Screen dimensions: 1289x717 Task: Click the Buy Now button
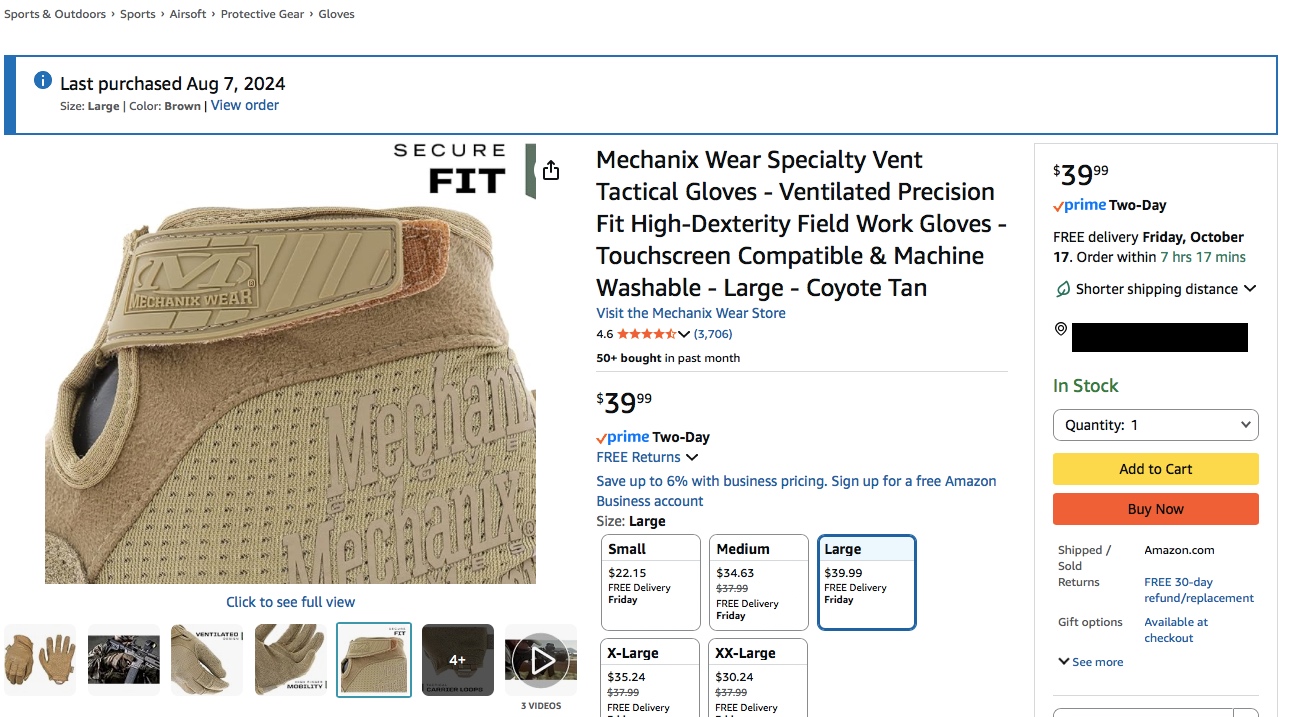[x=1156, y=509]
